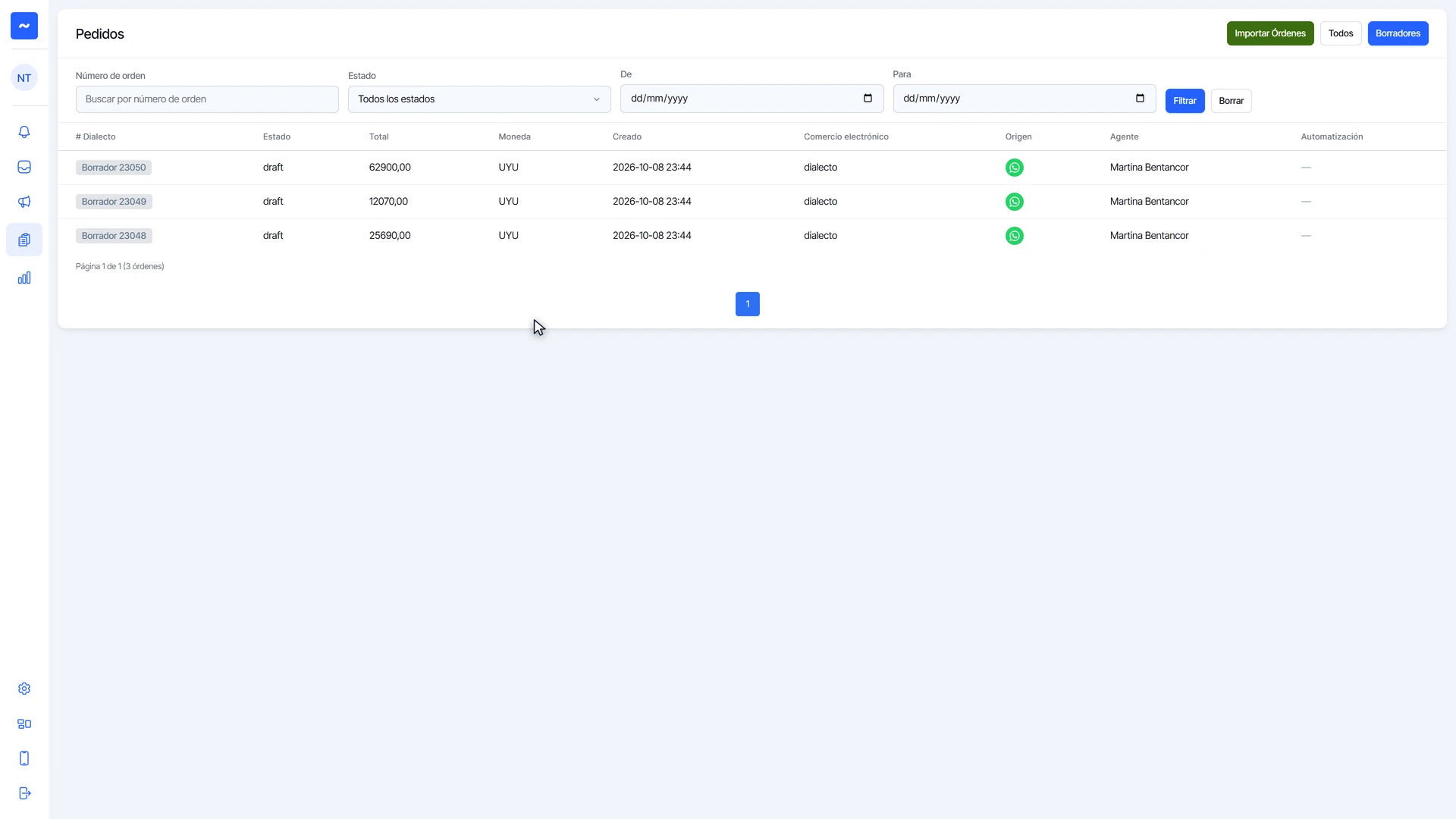Click the Automatización column header
Screen dimensions: 1456x819
[1332, 136]
